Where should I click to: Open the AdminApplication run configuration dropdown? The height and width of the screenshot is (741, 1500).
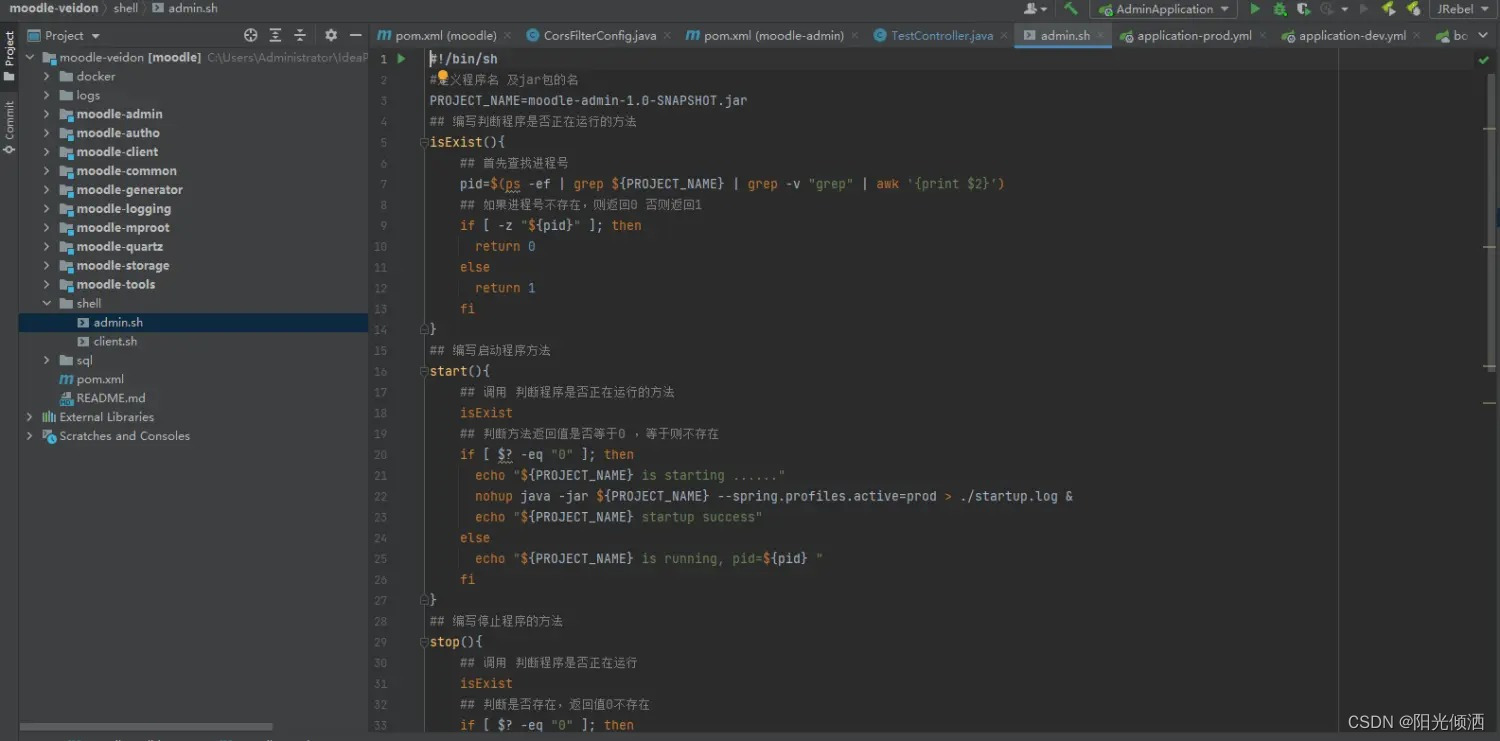click(x=1164, y=9)
